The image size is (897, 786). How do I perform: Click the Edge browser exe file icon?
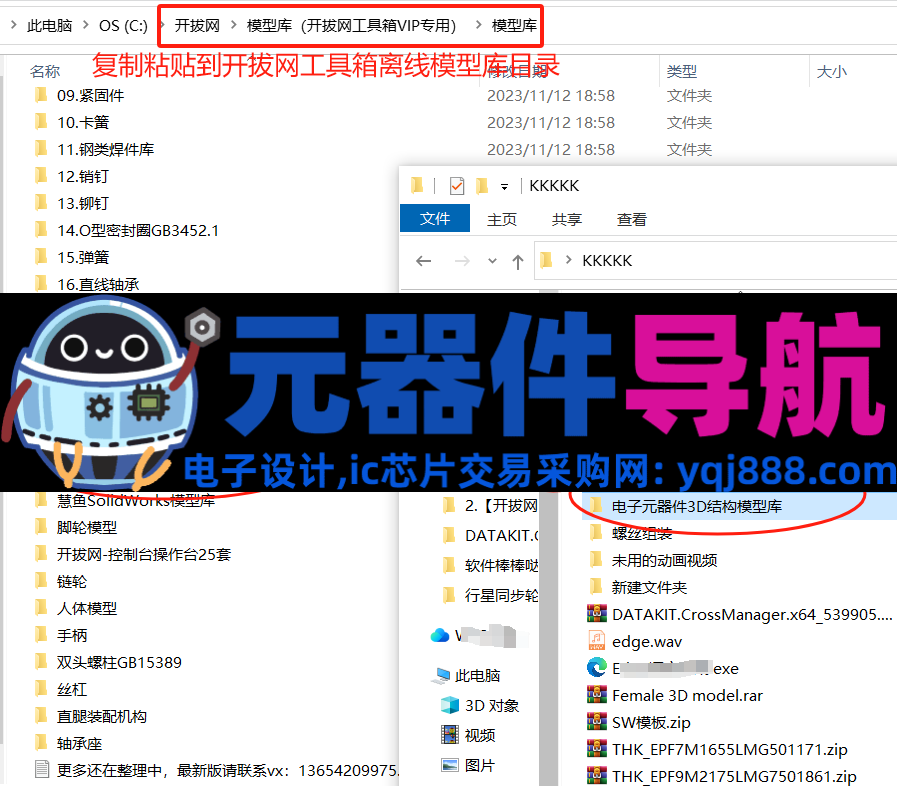click(597, 668)
